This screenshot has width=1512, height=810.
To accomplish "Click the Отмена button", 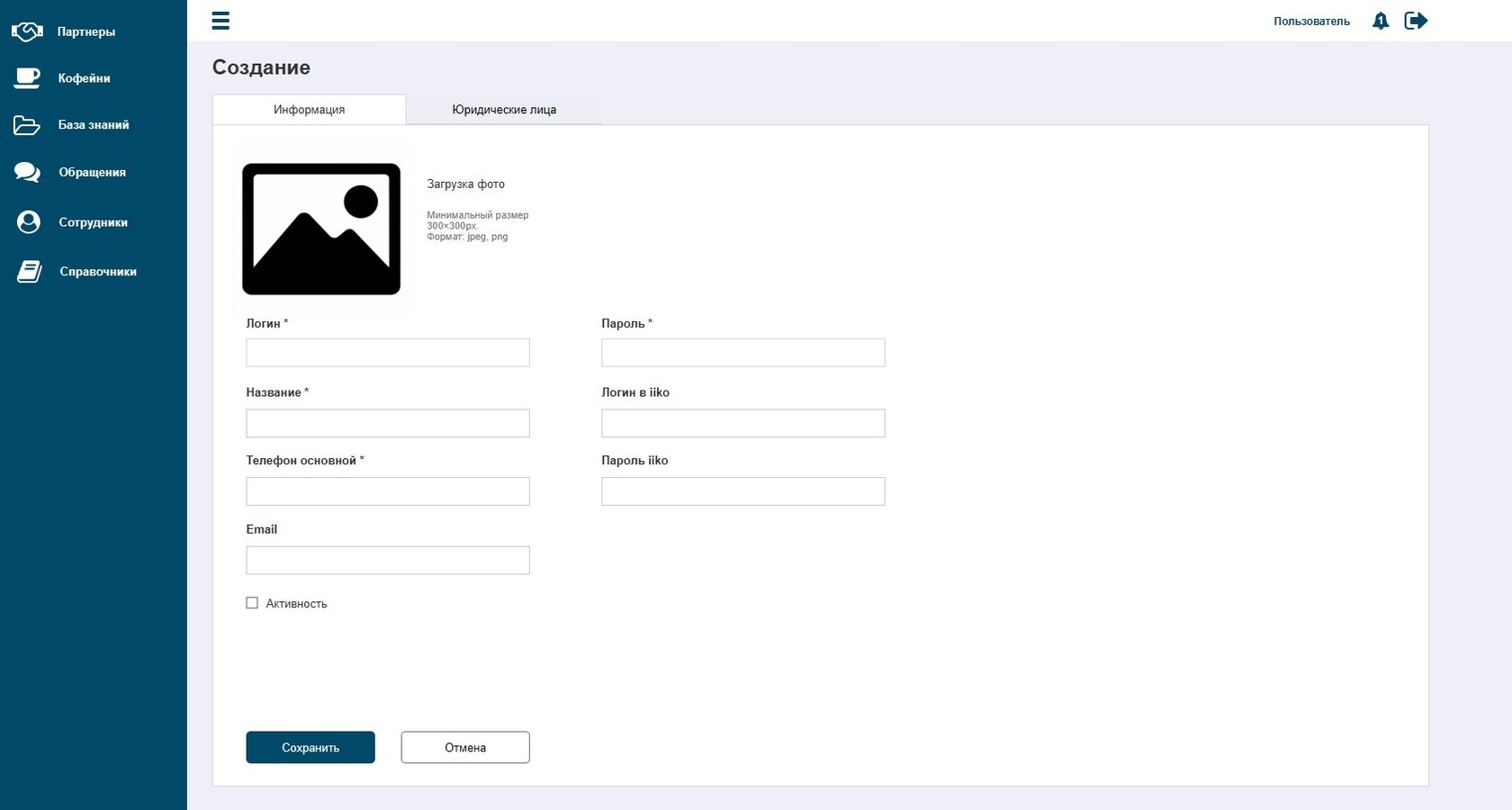I will pos(465,747).
